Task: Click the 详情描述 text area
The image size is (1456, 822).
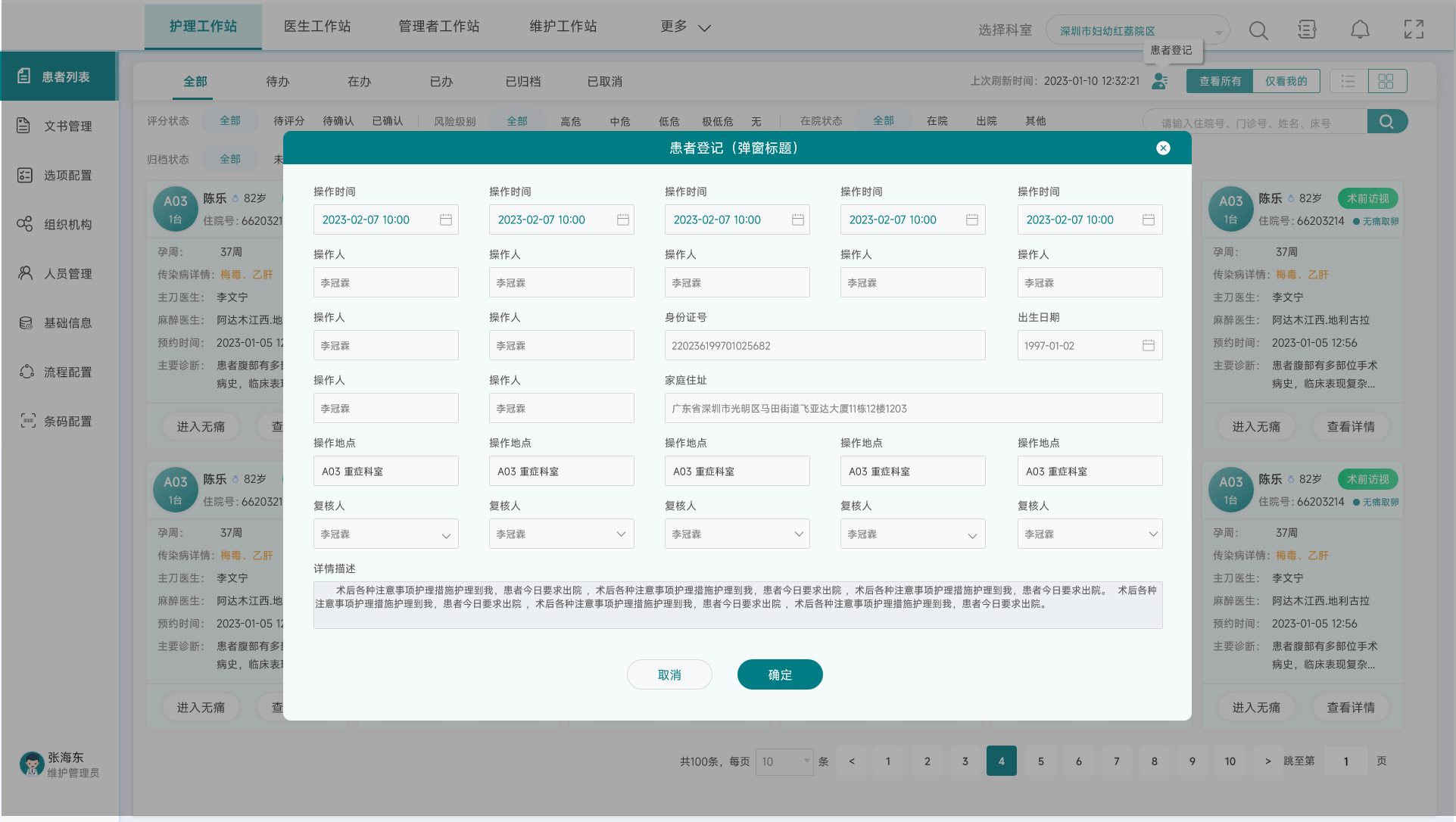Action: tap(737, 605)
